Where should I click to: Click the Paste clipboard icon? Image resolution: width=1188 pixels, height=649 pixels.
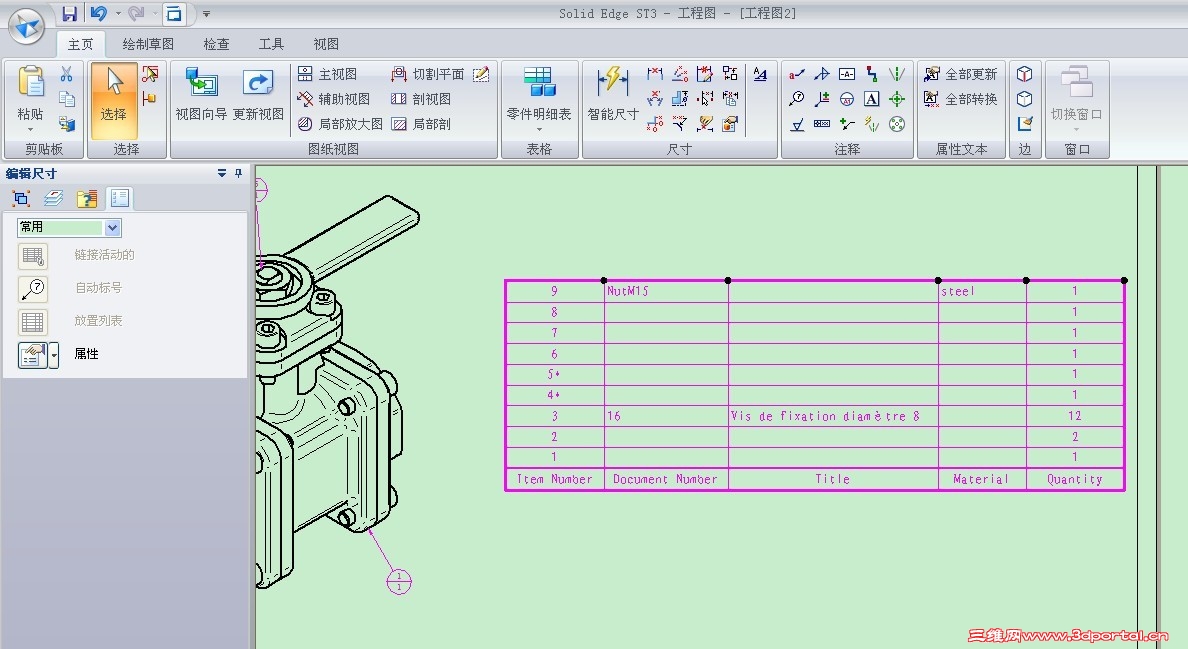(x=30, y=83)
